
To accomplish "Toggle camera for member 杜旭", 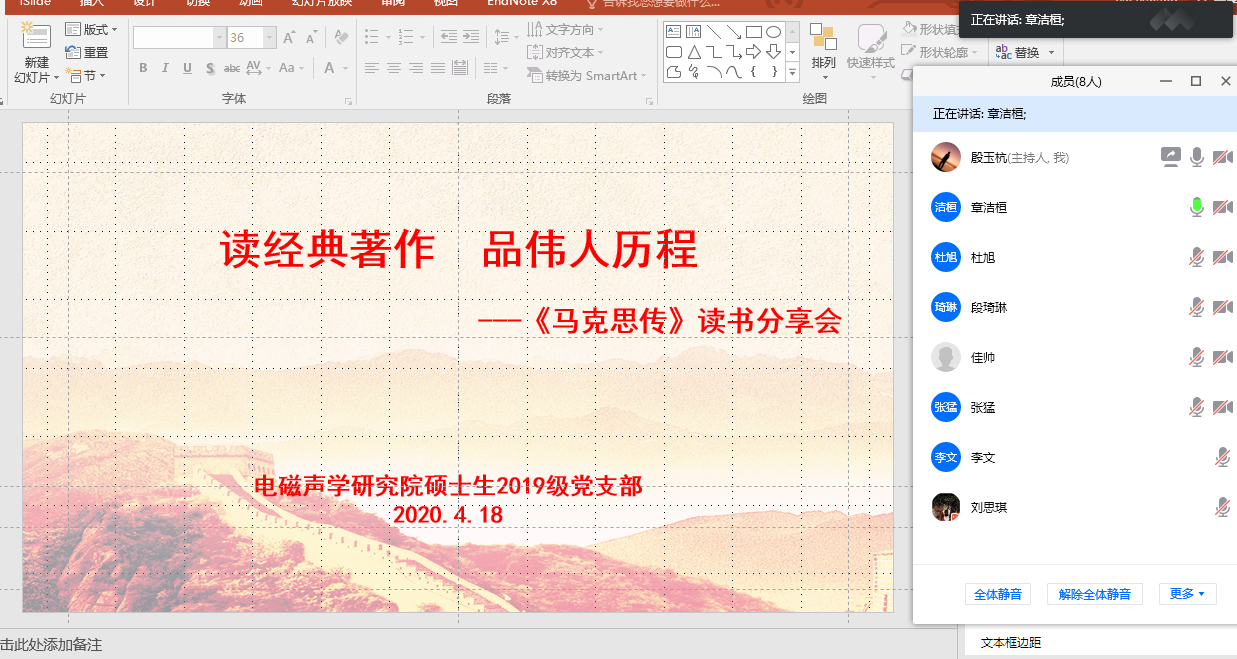I will point(1222,257).
